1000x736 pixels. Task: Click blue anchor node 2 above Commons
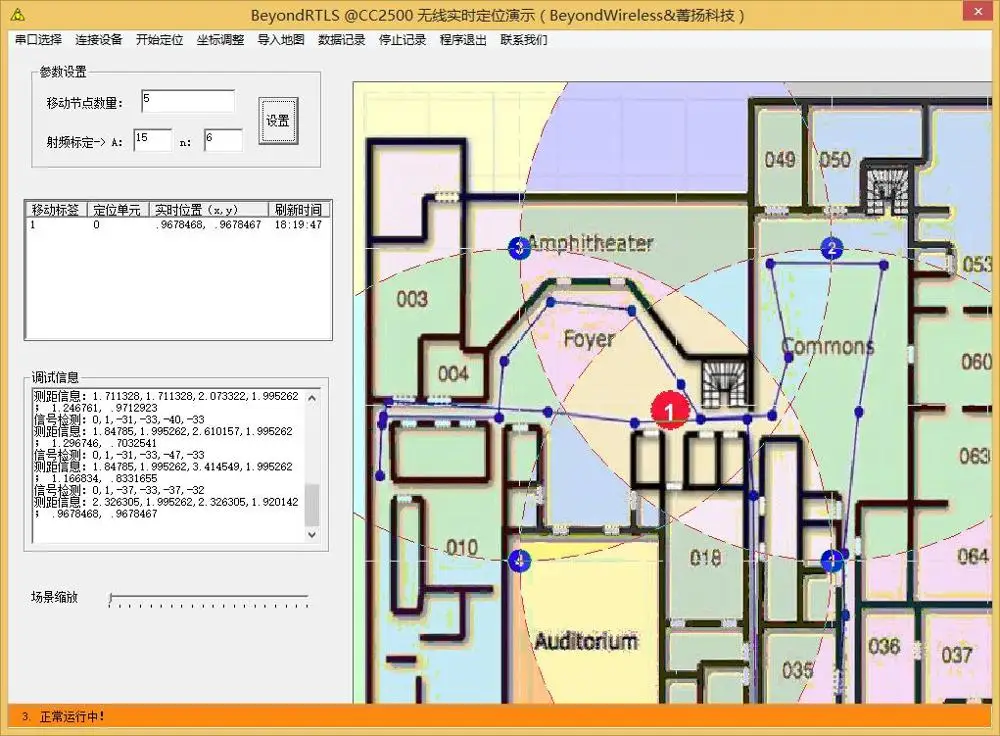831,248
